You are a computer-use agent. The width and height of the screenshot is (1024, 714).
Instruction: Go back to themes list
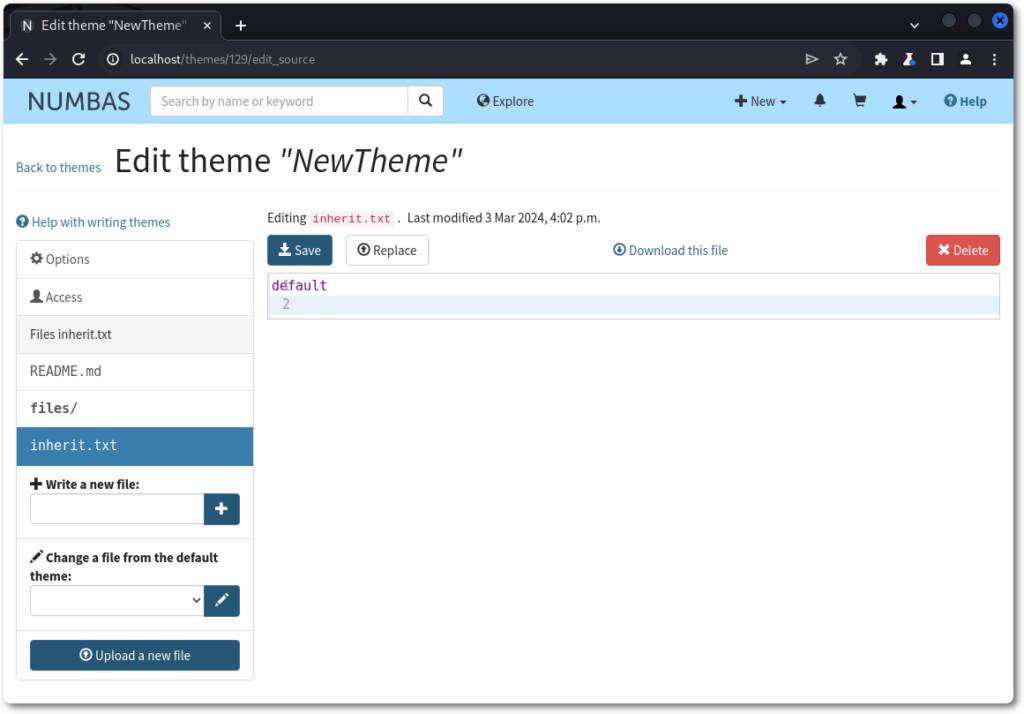58,167
